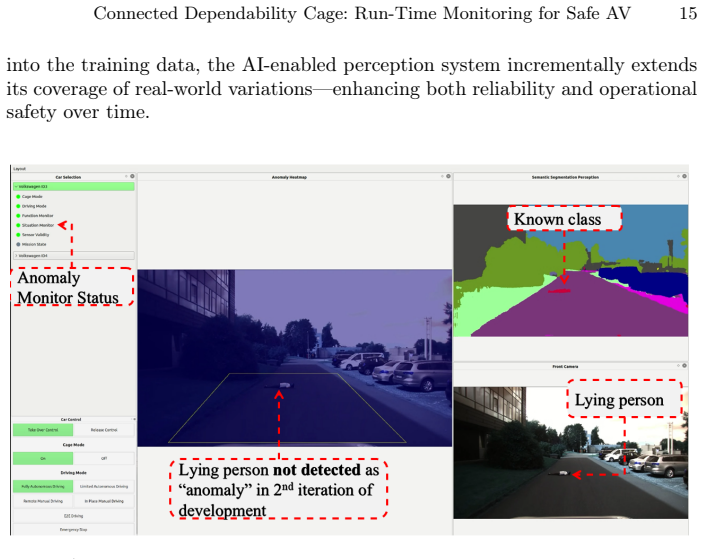Close the Anomaly Heatmap panel
The image size is (703, 559).
tap(448, 176)
